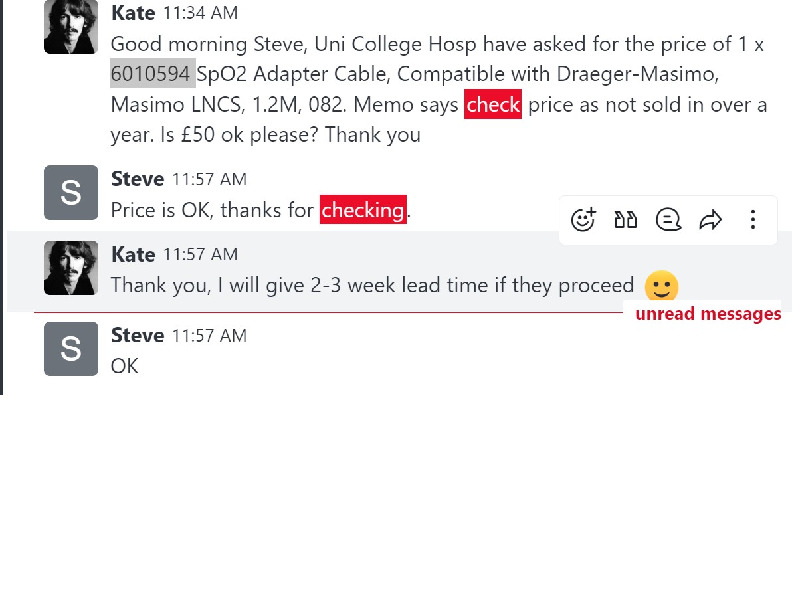This screenshot has height=612, width=792.
Task: Click Steve's 'OK' message text
Action: pos(124,366)
